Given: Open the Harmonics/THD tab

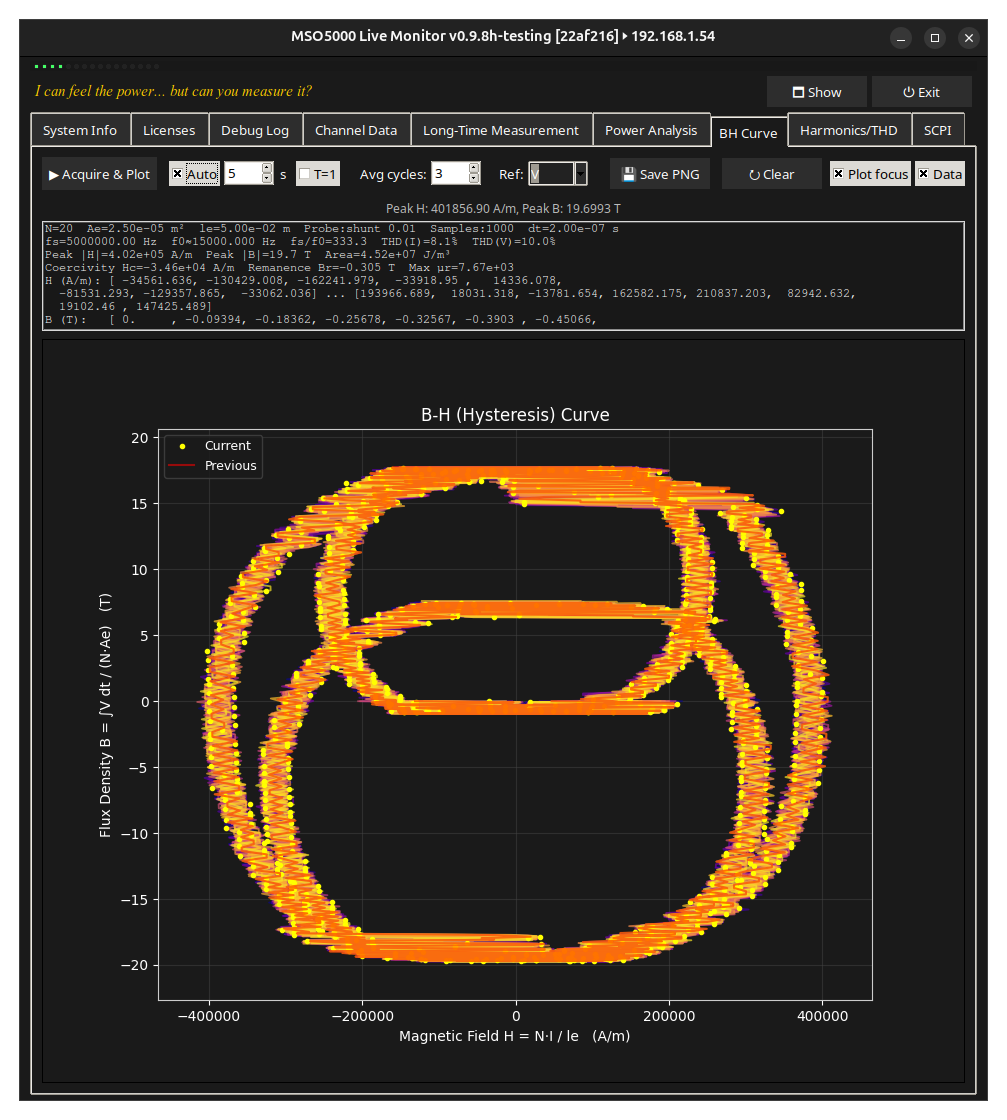Looking at the screenshot, I should coord(849,130).
